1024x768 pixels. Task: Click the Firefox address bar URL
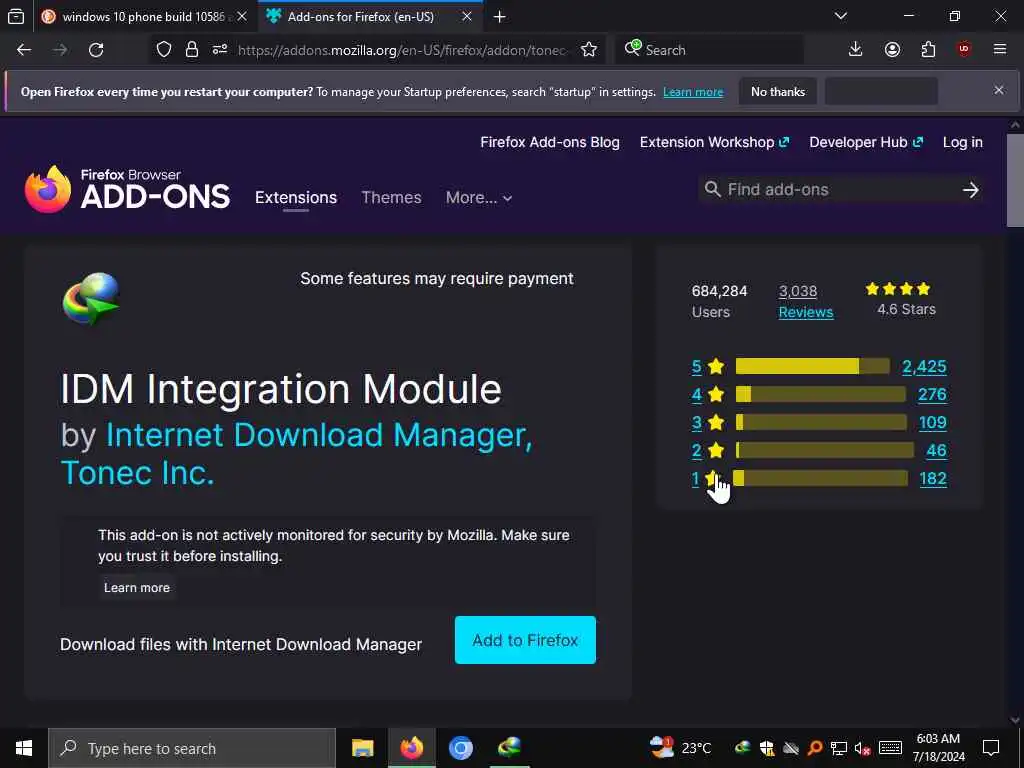[403, 50]
